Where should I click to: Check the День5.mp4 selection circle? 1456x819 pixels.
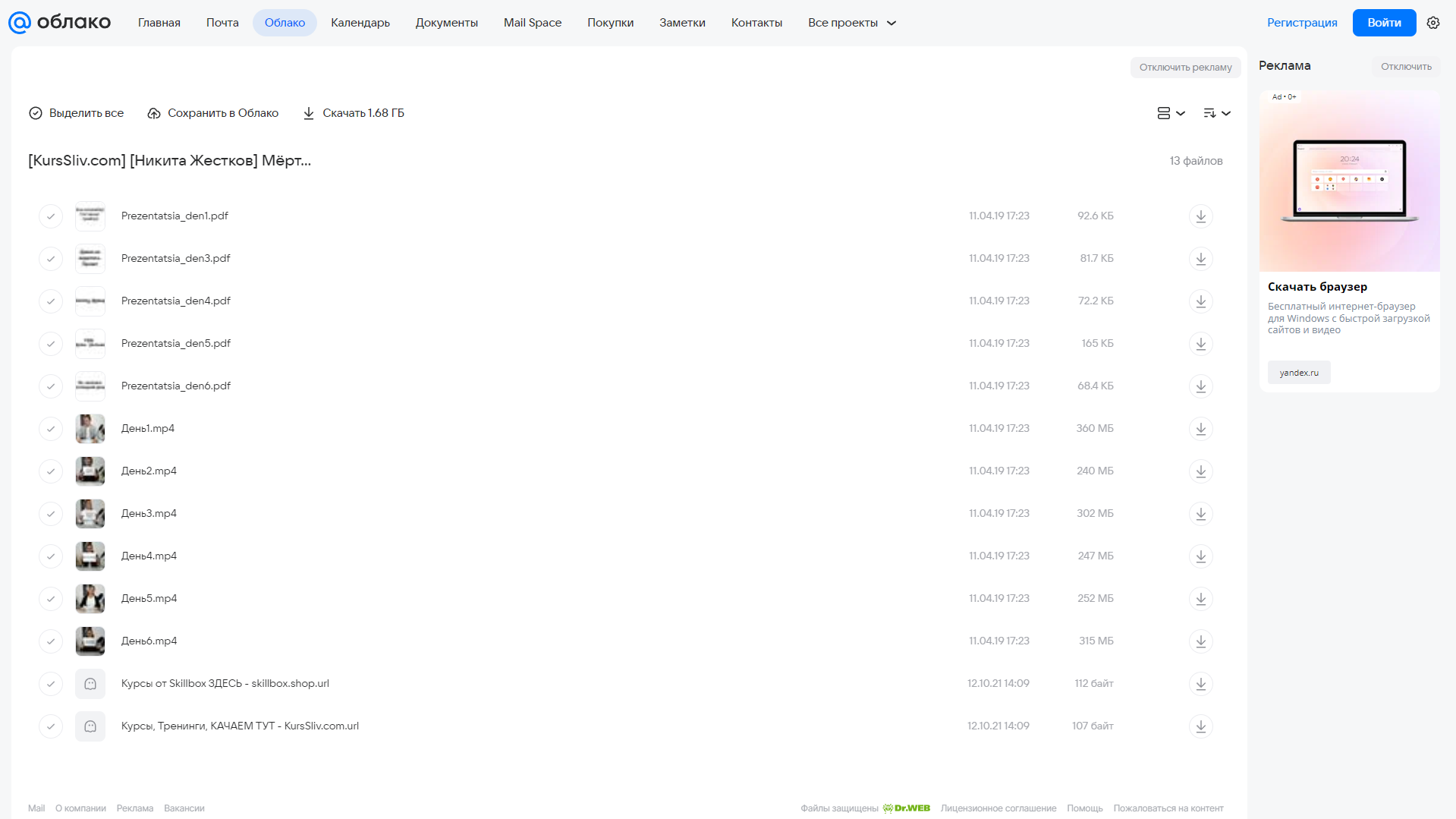51,599
